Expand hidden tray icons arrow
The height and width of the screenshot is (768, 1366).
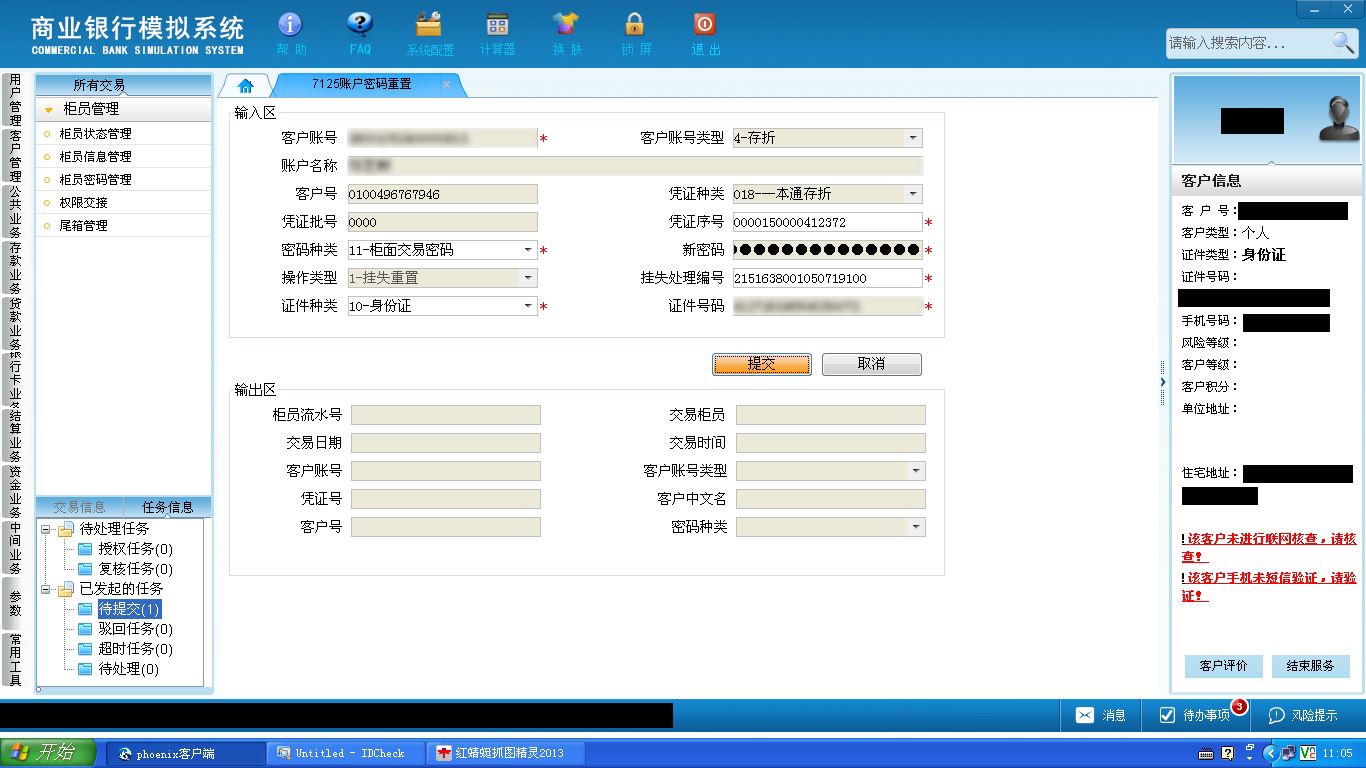click(x=1270, y=753)
